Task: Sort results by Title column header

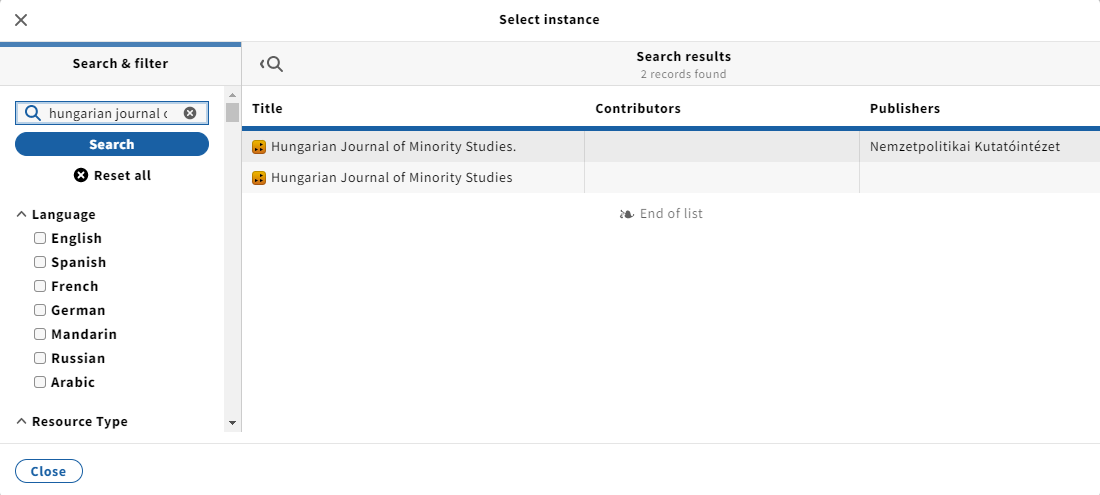Action: [267, 109]
